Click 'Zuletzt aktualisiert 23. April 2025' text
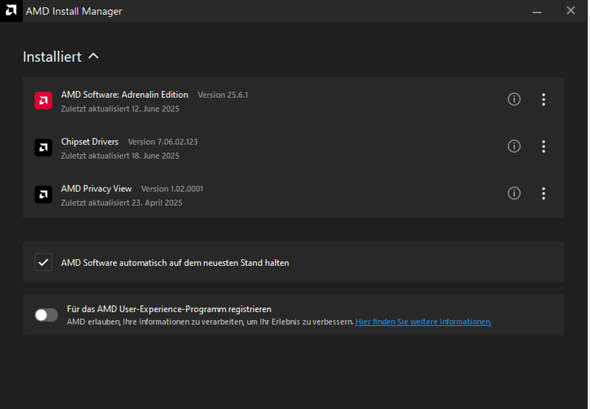The height and width of the screenshot is (409, 590). coord(122,203)
